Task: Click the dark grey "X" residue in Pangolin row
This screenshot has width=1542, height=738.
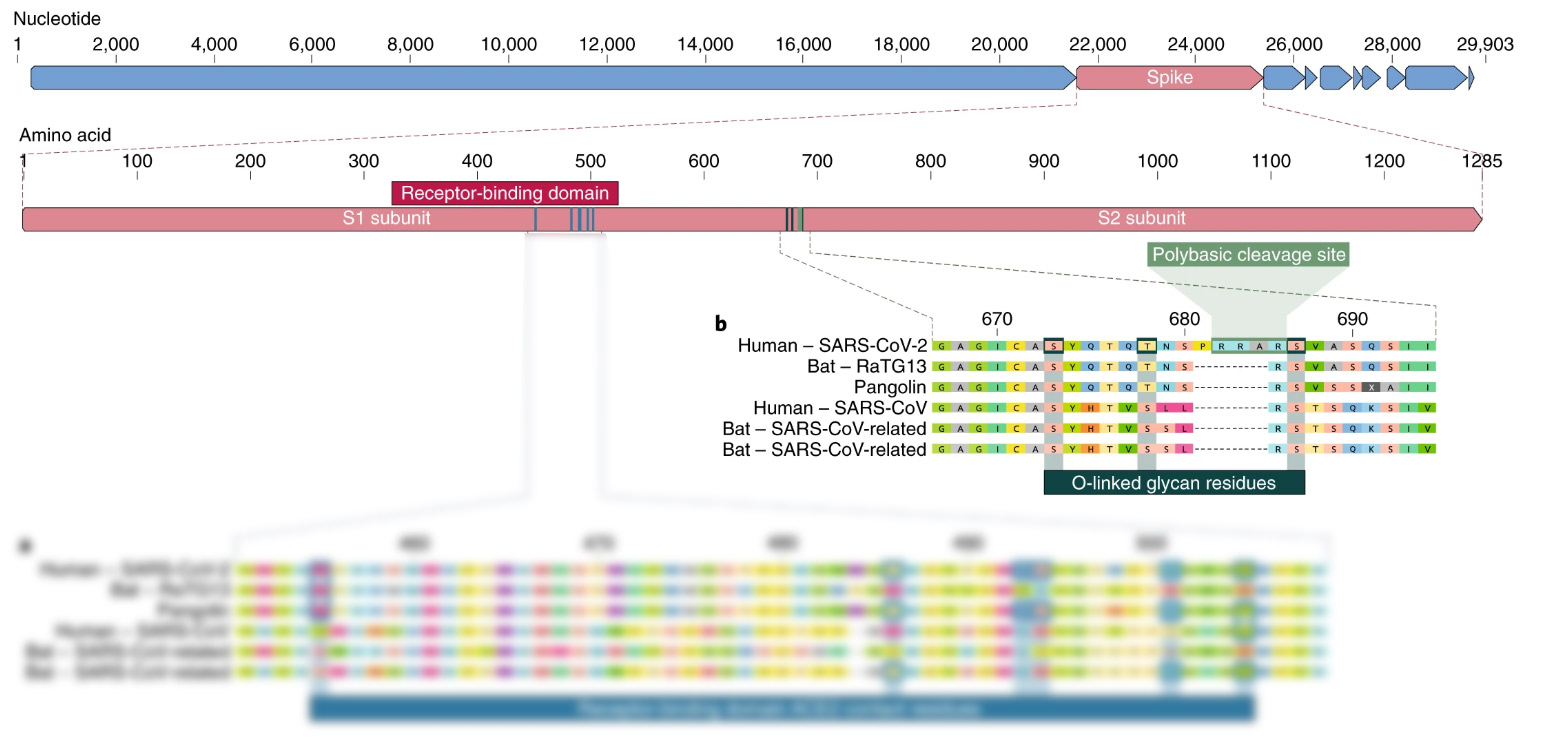Action: pyautogui.click(x=1371, y=387)
